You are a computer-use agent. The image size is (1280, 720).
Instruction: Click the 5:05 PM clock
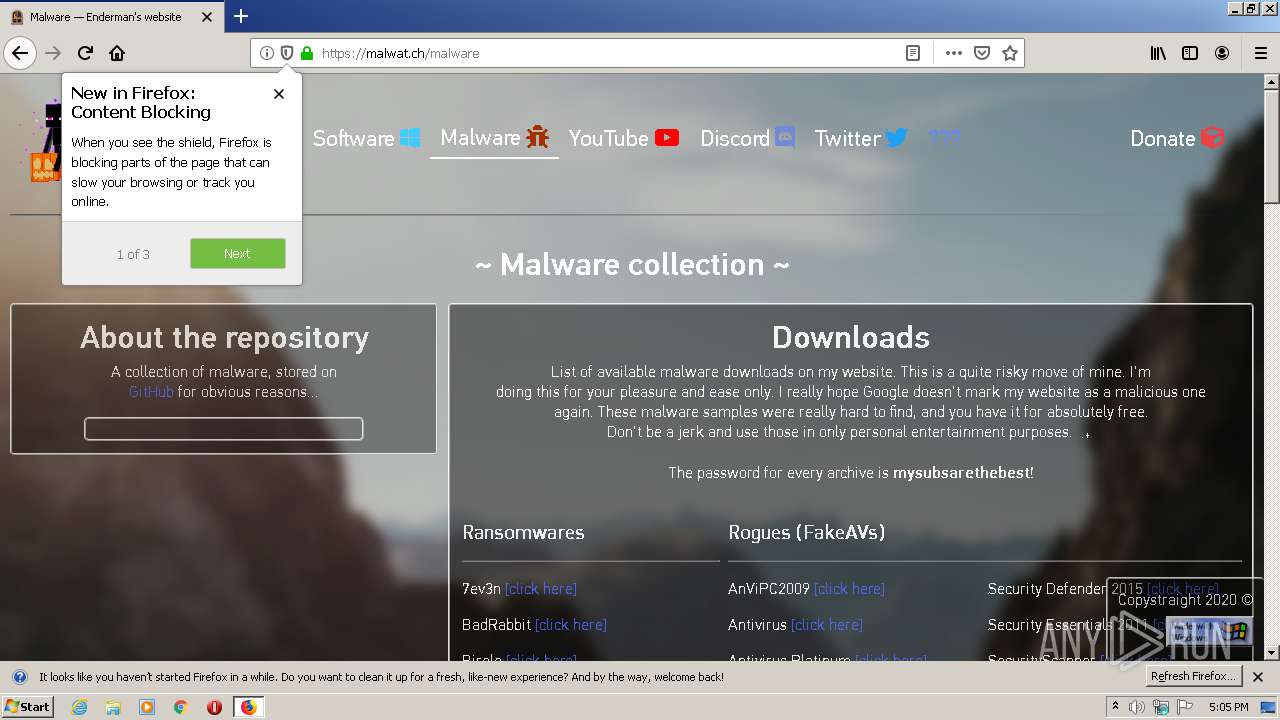[1229, 707]
